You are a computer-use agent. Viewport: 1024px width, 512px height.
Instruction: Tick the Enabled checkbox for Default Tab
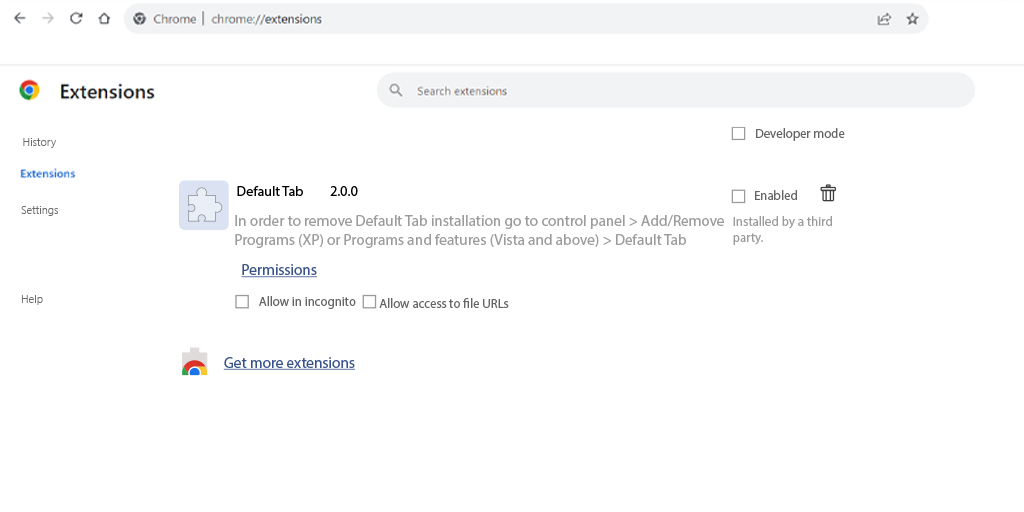point(739,196)
